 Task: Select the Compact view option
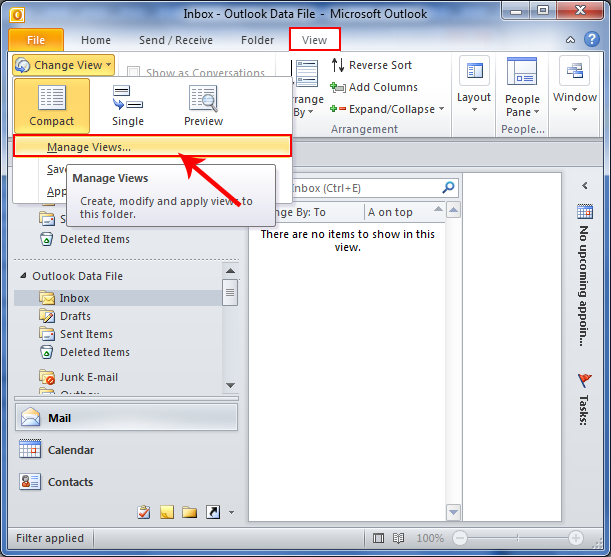coord(52,106)
